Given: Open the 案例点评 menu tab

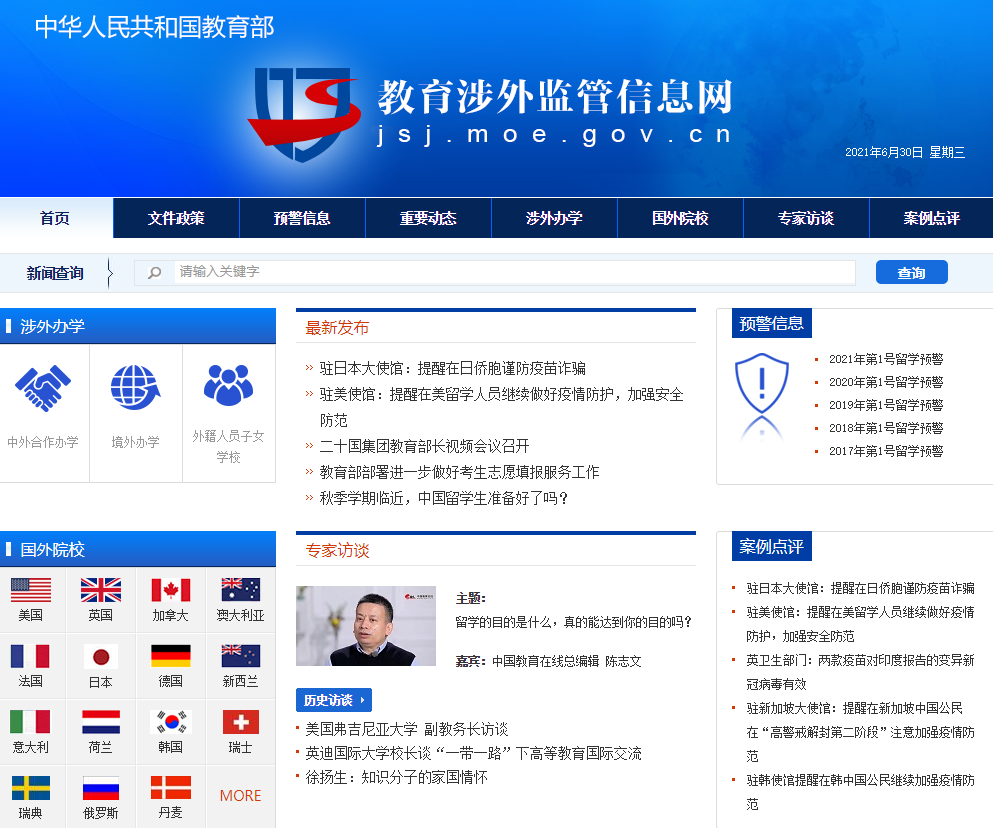Looking at the screenshot, I should (x=932, y=218).
